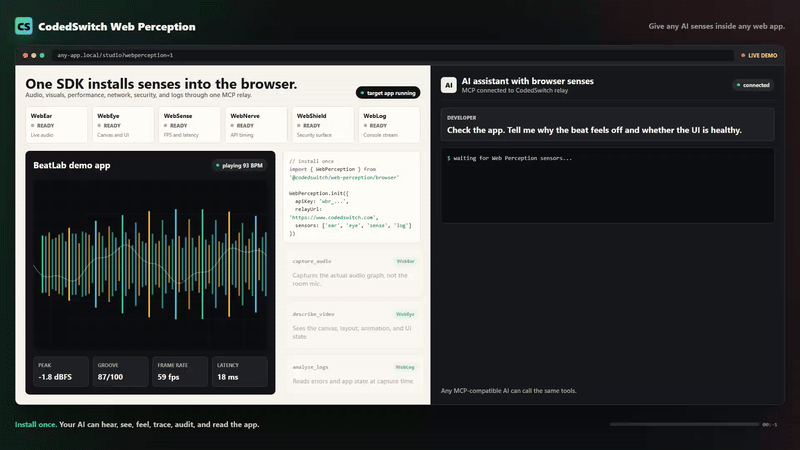Select the capture_audio tool card

point(354,274)
